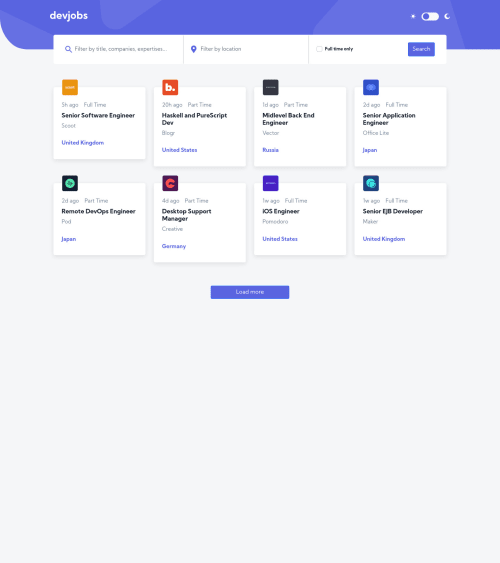Focus the filter by title field

[x=121, y=49]
